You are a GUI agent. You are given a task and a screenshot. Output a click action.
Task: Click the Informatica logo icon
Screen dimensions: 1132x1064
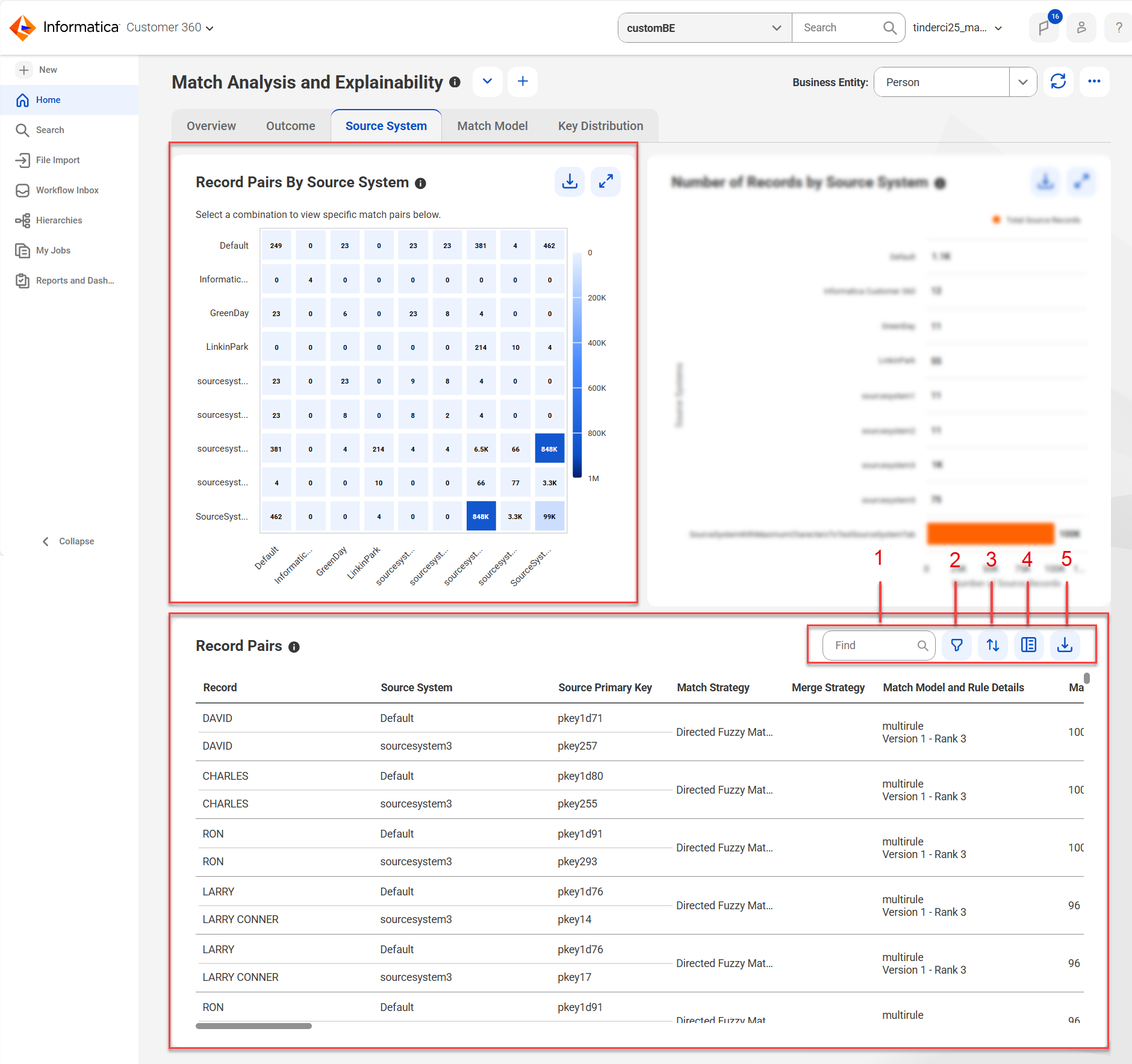click(23, 28)
